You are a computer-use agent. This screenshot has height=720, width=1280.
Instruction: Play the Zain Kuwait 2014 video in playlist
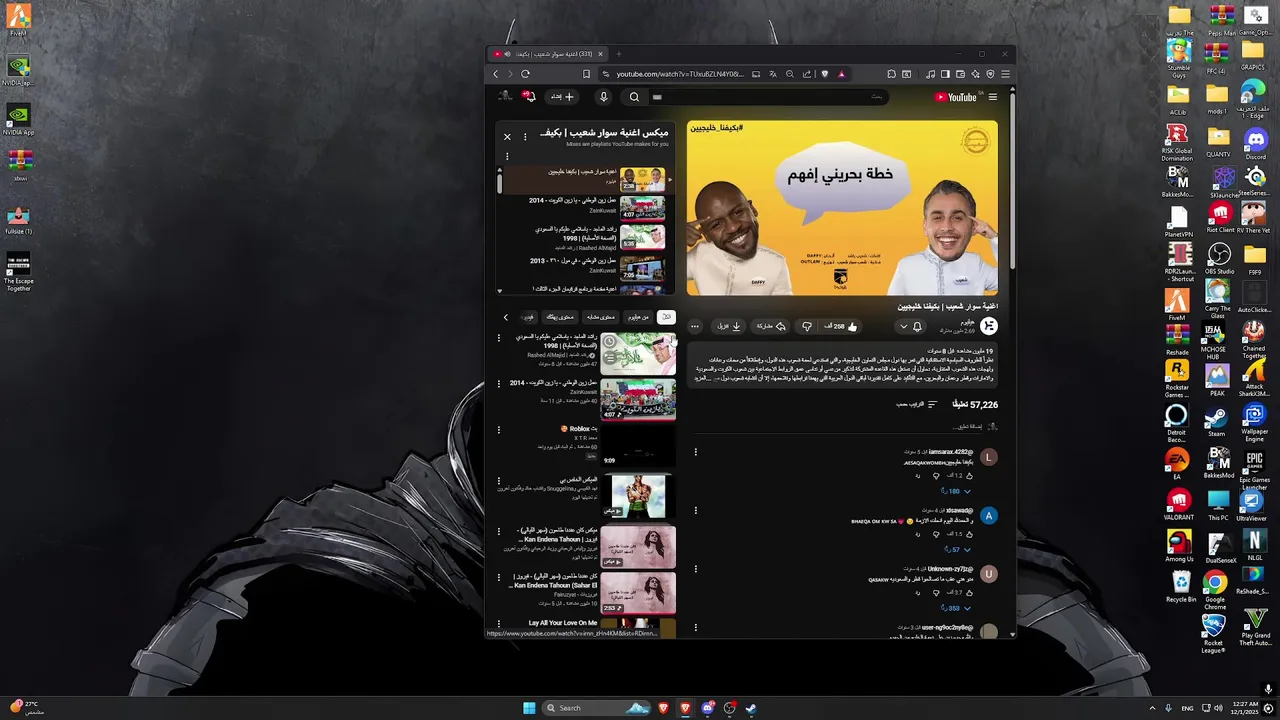click(x=586, y=207)
